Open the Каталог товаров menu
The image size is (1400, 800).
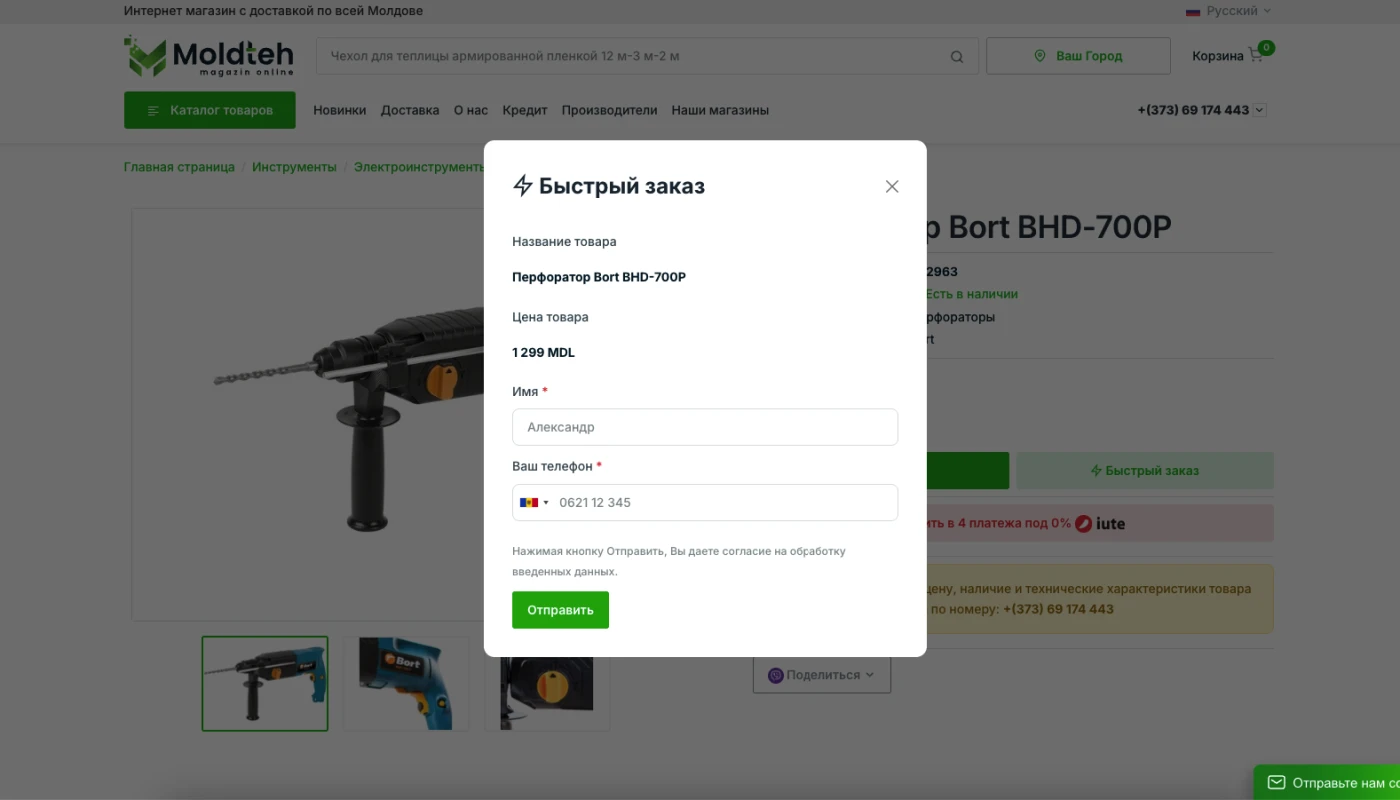pyautogui.click(x=210, y=110)
